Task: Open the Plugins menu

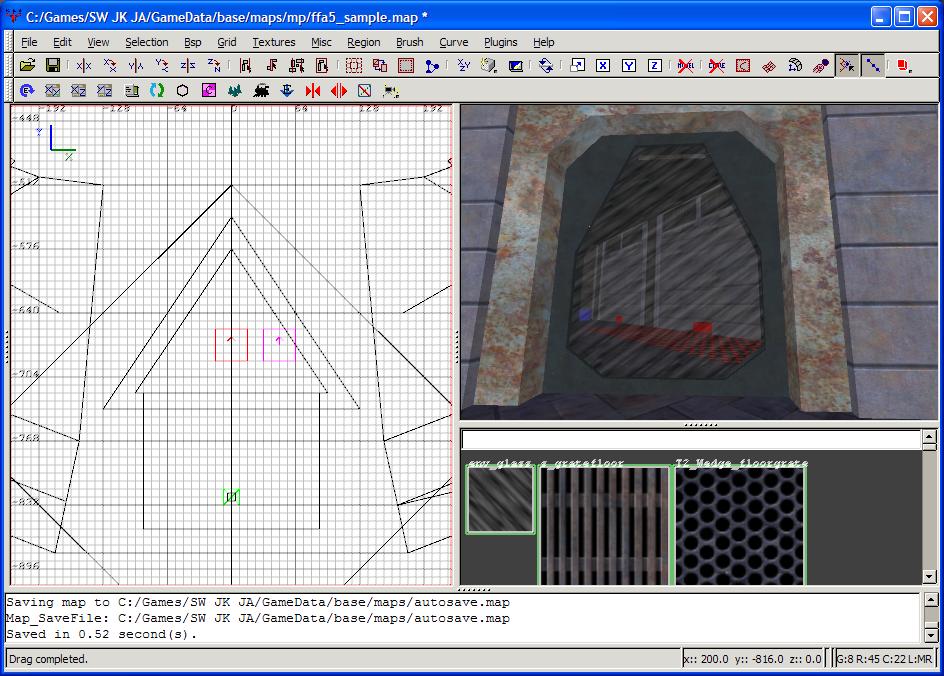Action: pyautogui.click(x=500, y=42)
